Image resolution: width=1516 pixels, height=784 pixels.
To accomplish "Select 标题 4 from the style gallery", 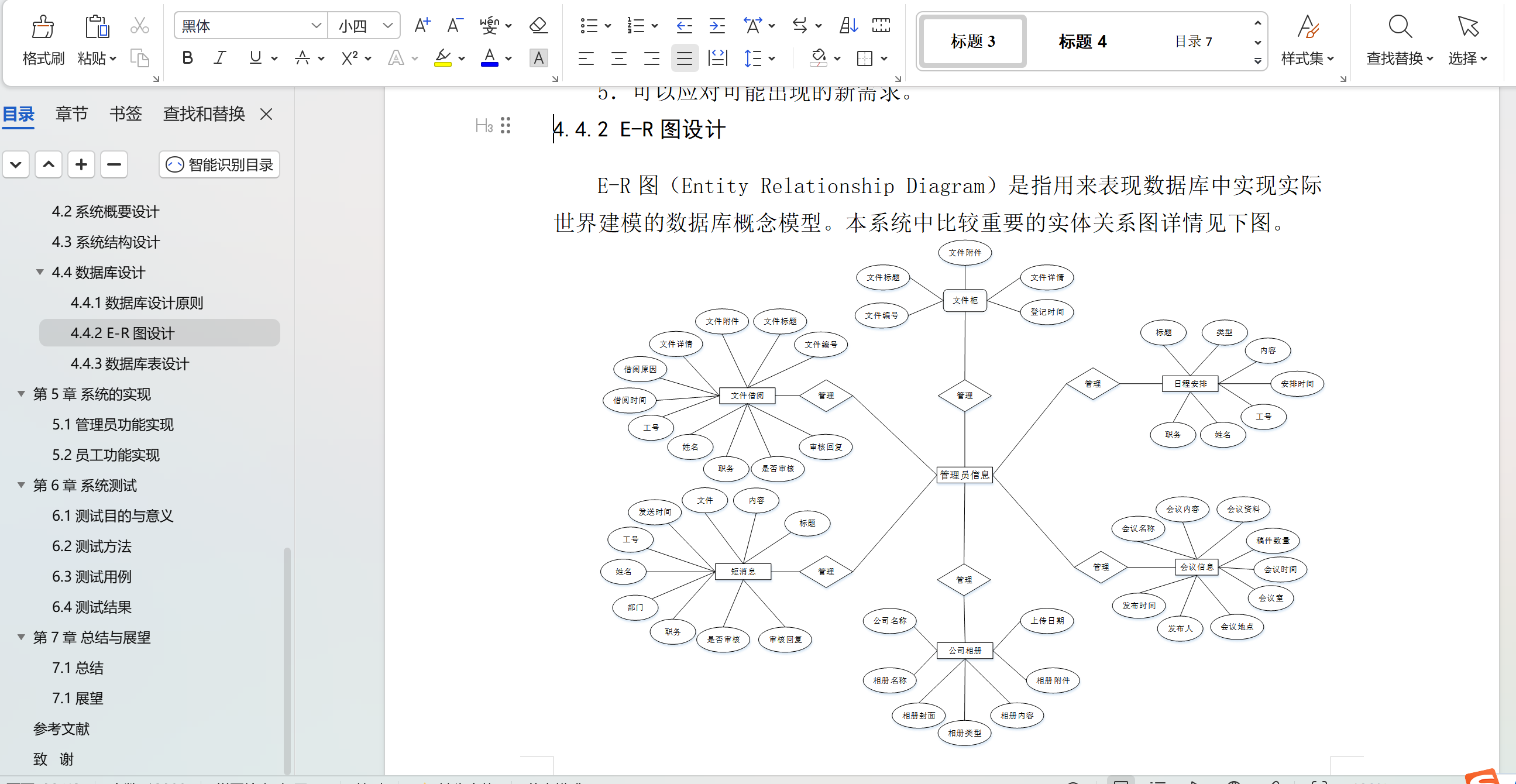I will tap(1083, 41).
